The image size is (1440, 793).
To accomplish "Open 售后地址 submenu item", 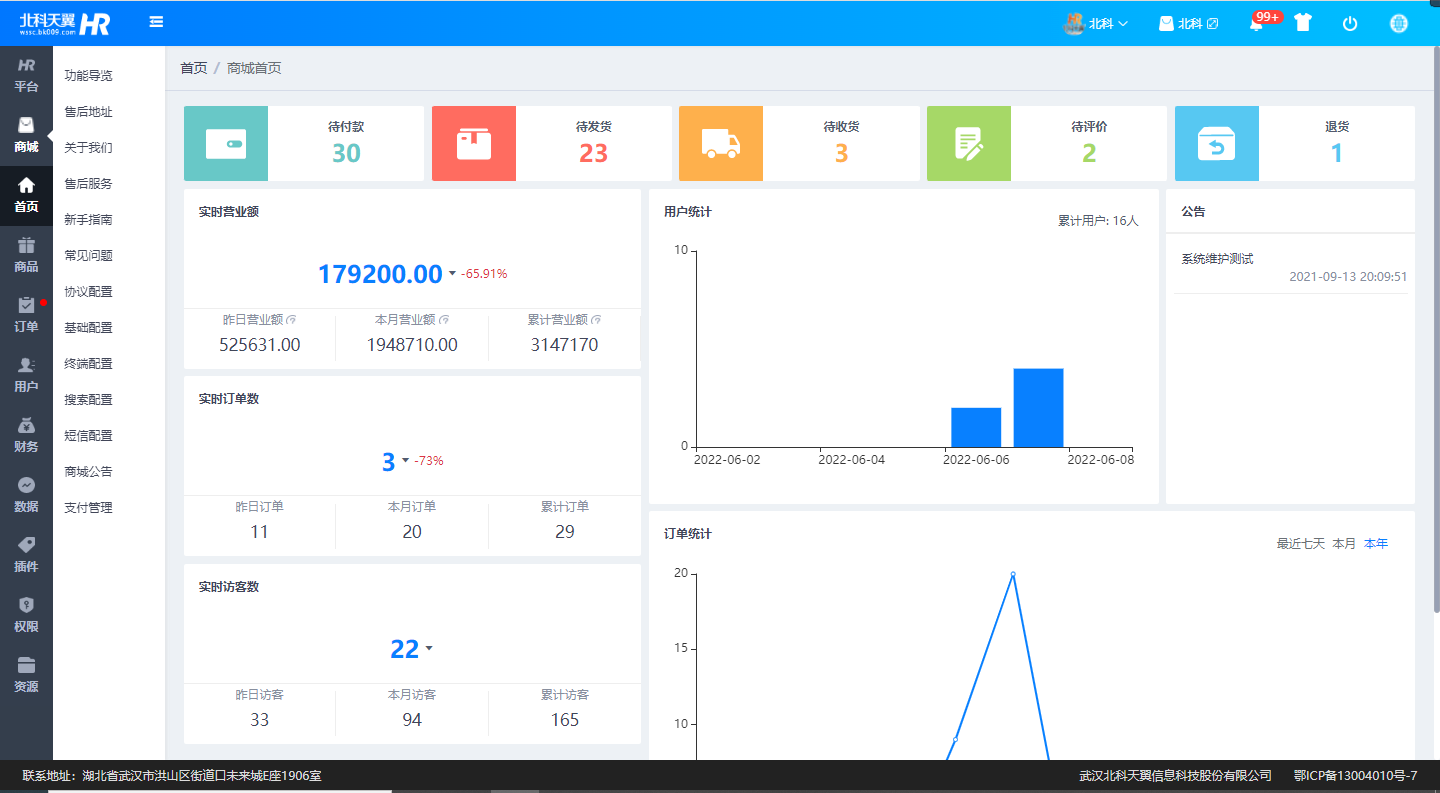I will (88, 112).
